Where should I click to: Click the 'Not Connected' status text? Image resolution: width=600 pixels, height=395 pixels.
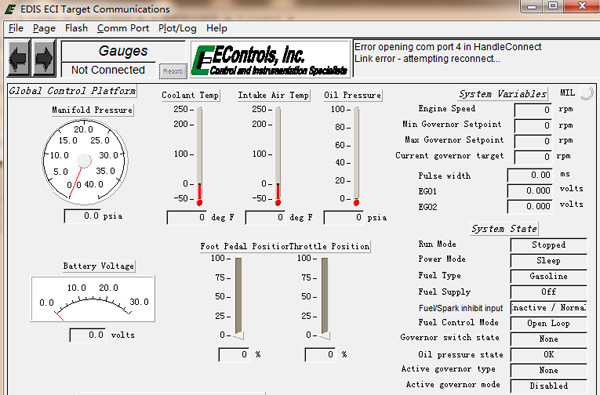click(108, 70)
